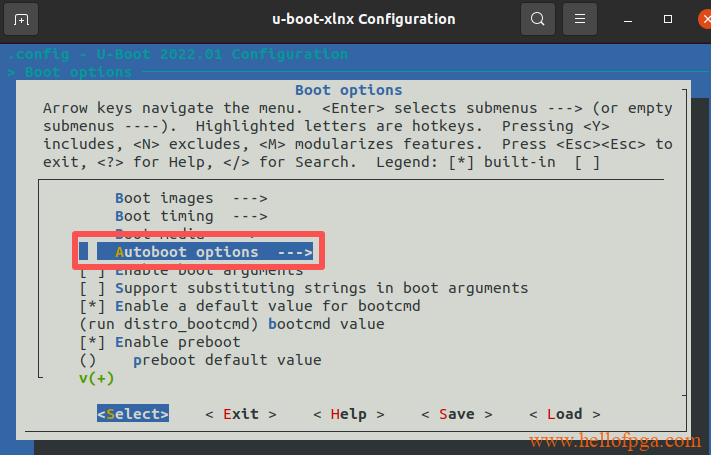This screenshot has height=455, width=711.
Task: Click the new terminal tab icon
Action: 22,19
